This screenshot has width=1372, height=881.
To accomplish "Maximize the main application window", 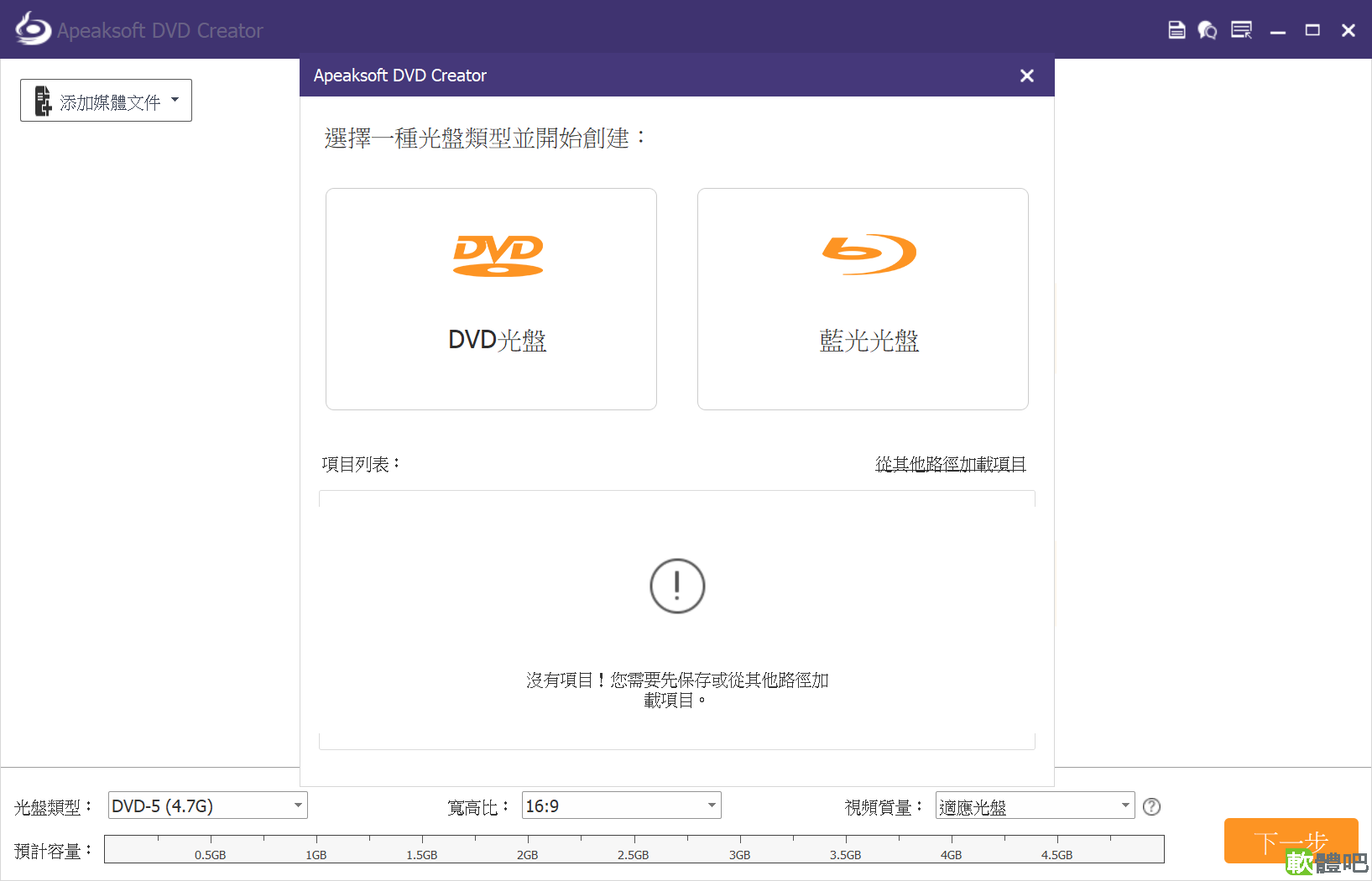I will pyautogui.click(x=1312, y=30).
